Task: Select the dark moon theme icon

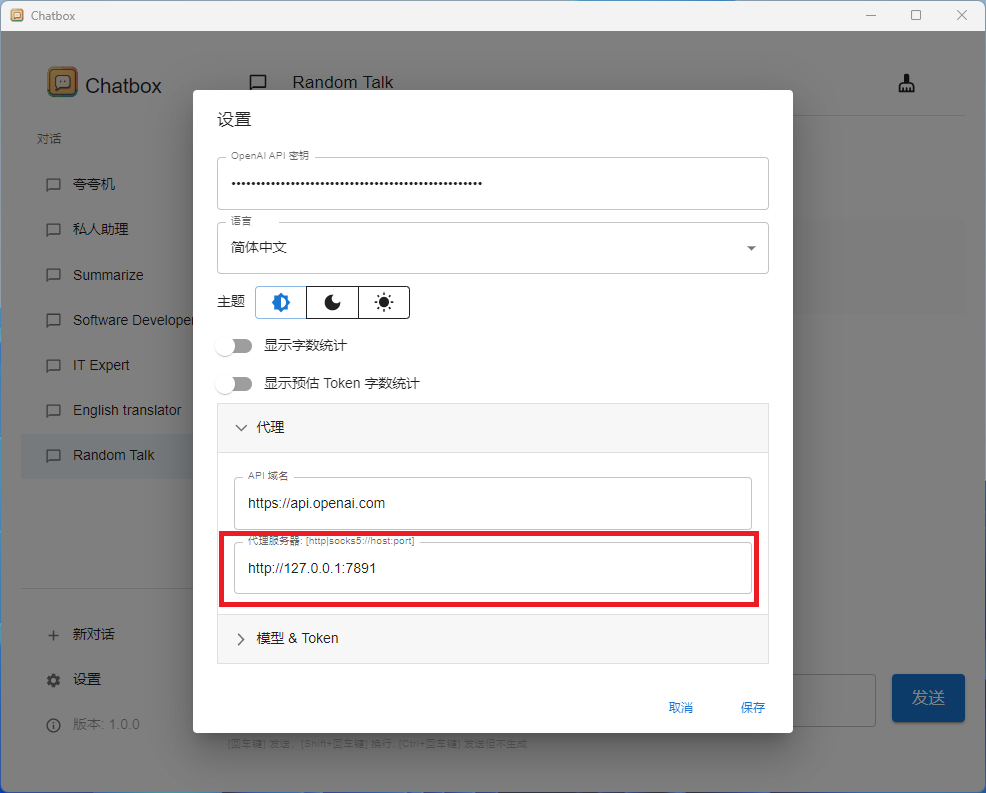Action: (332, 302)
